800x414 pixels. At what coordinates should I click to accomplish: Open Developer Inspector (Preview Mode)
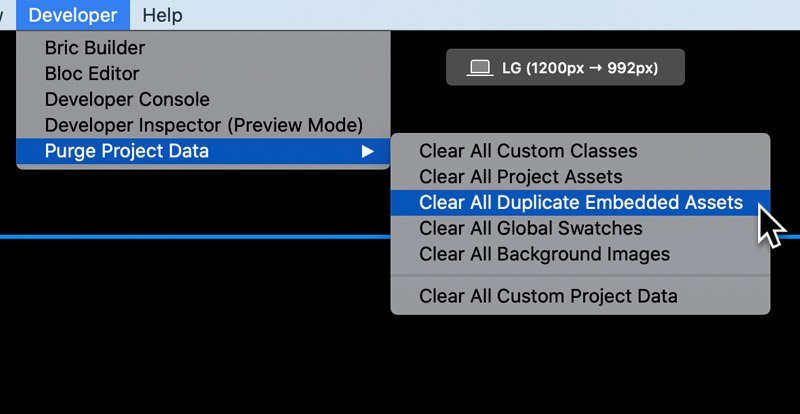[203, 125]
